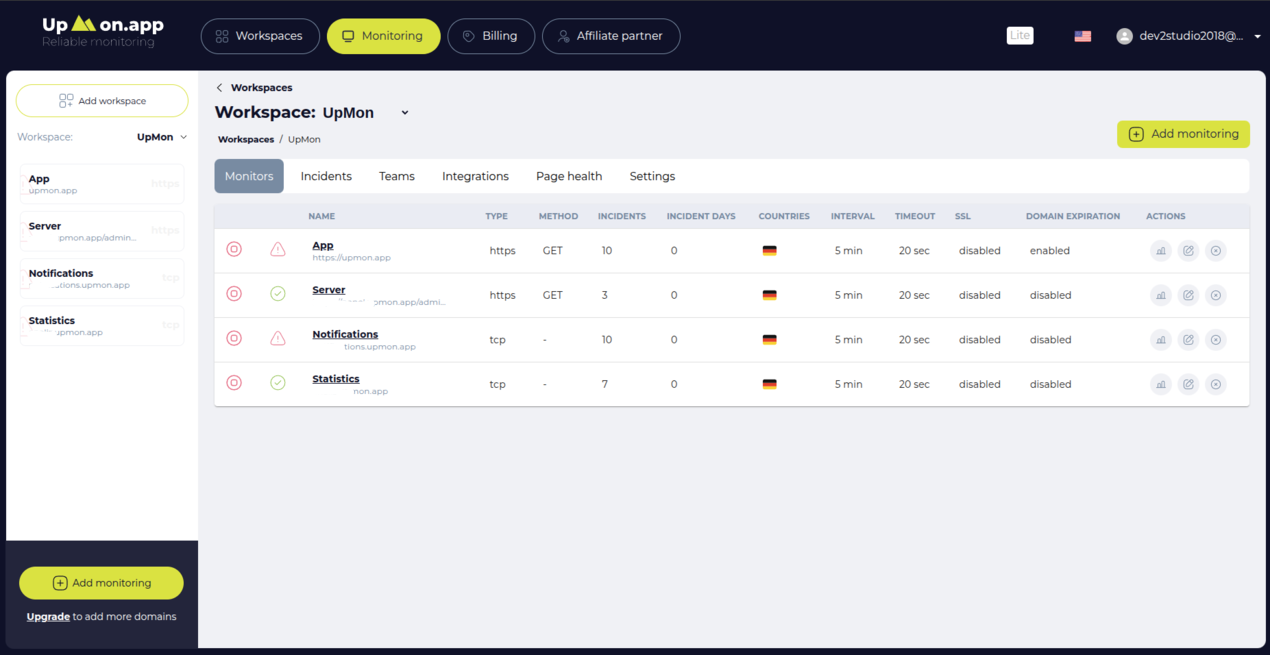Image resolution: width=1270 pixels, height=655 pixels.
Task: Edit the App monitor
Action: [1188, 251]
